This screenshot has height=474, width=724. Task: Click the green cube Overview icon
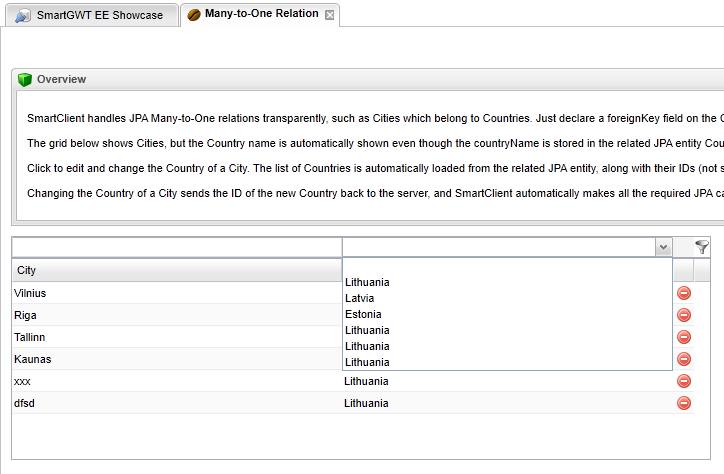click(x=25, y=80)
